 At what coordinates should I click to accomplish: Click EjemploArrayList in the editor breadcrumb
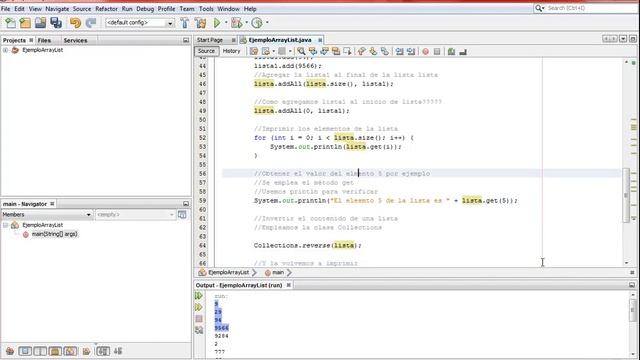click(x=228, y=272)
